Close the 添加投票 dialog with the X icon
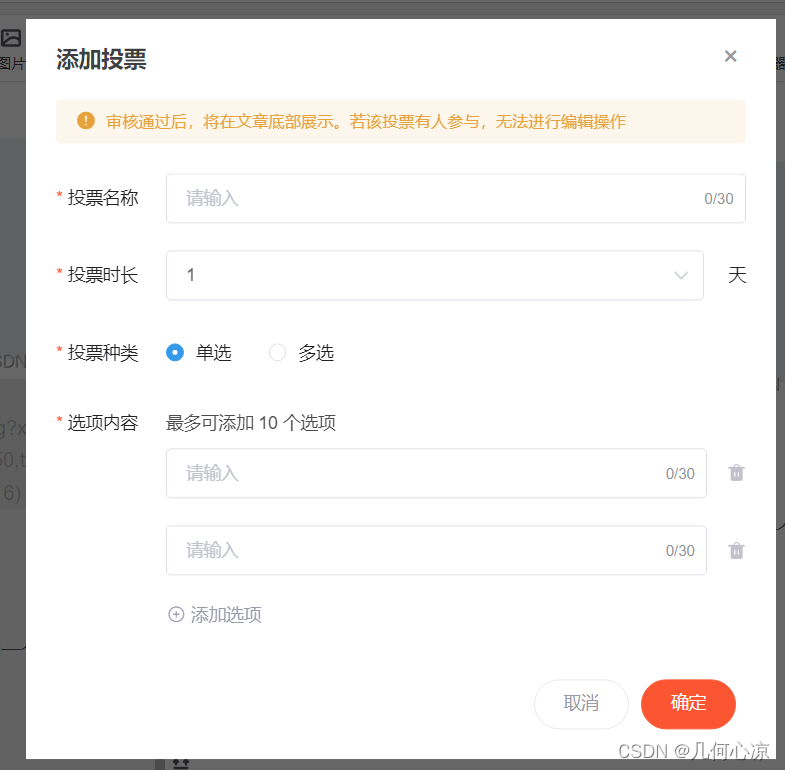 point(730,56)
